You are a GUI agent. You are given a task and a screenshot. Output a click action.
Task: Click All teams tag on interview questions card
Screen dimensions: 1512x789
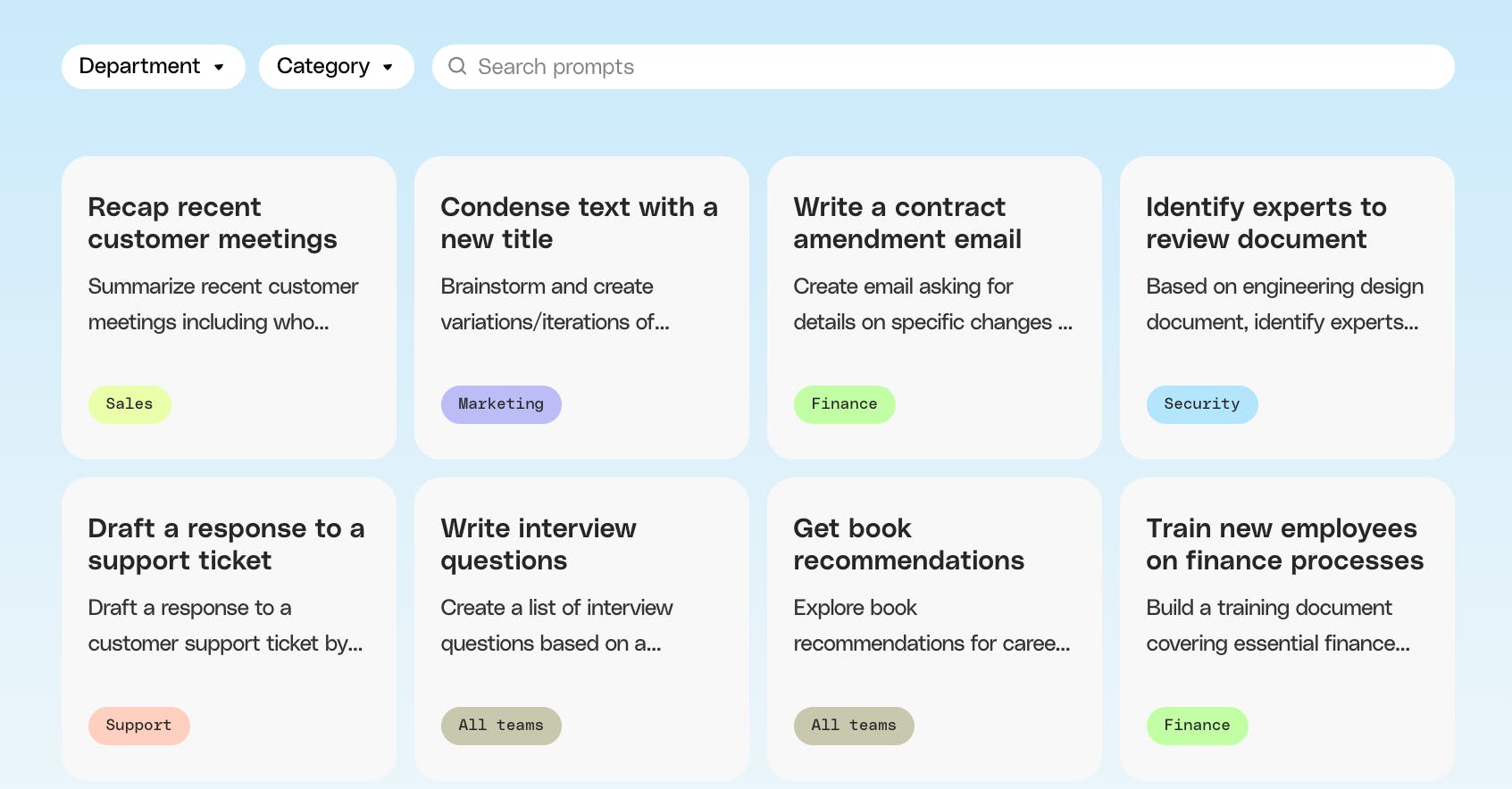501,726
